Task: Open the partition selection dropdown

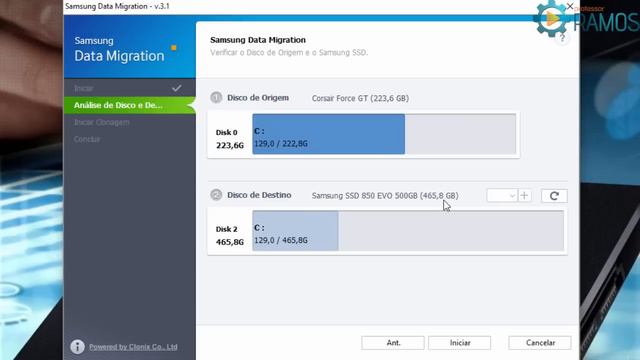Action: [502, 196]
